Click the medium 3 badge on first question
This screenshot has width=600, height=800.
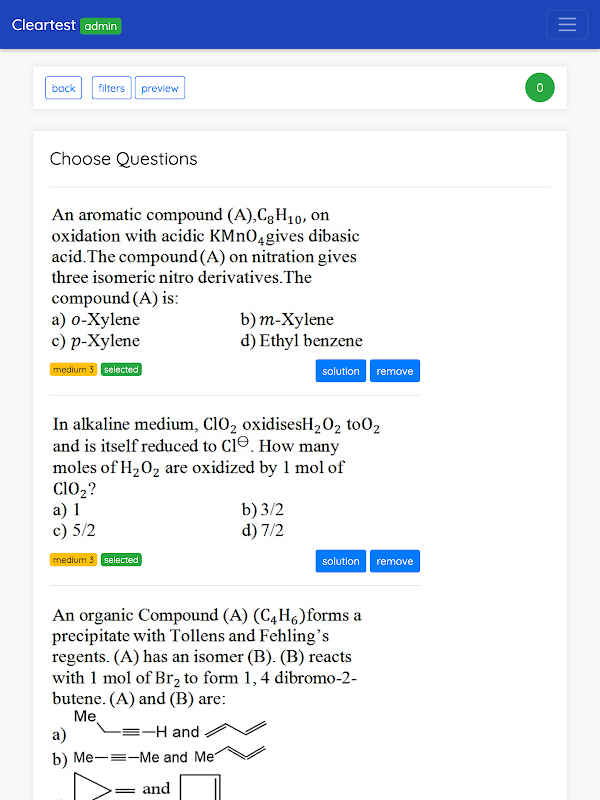pyautogui.click(x=73, y=369)
